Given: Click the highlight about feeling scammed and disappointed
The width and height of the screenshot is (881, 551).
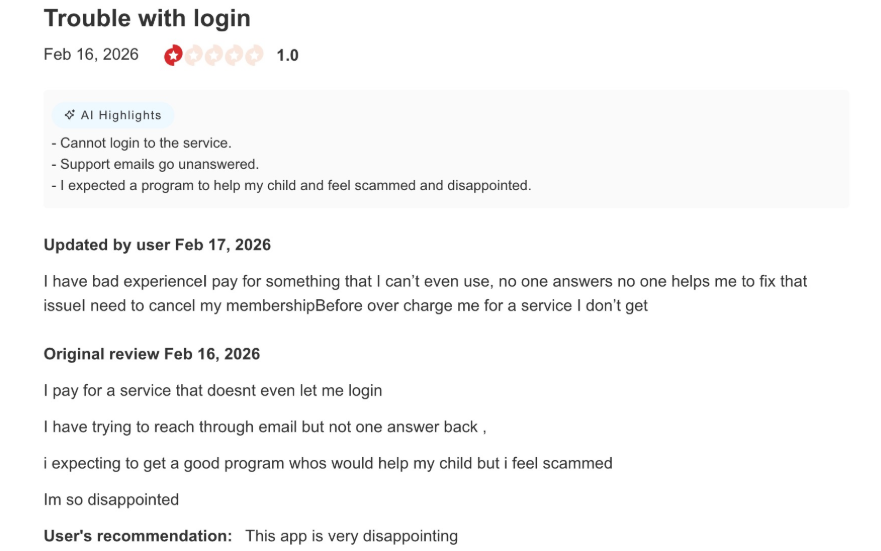Looking at the screenshot, I should pos(291,185).
